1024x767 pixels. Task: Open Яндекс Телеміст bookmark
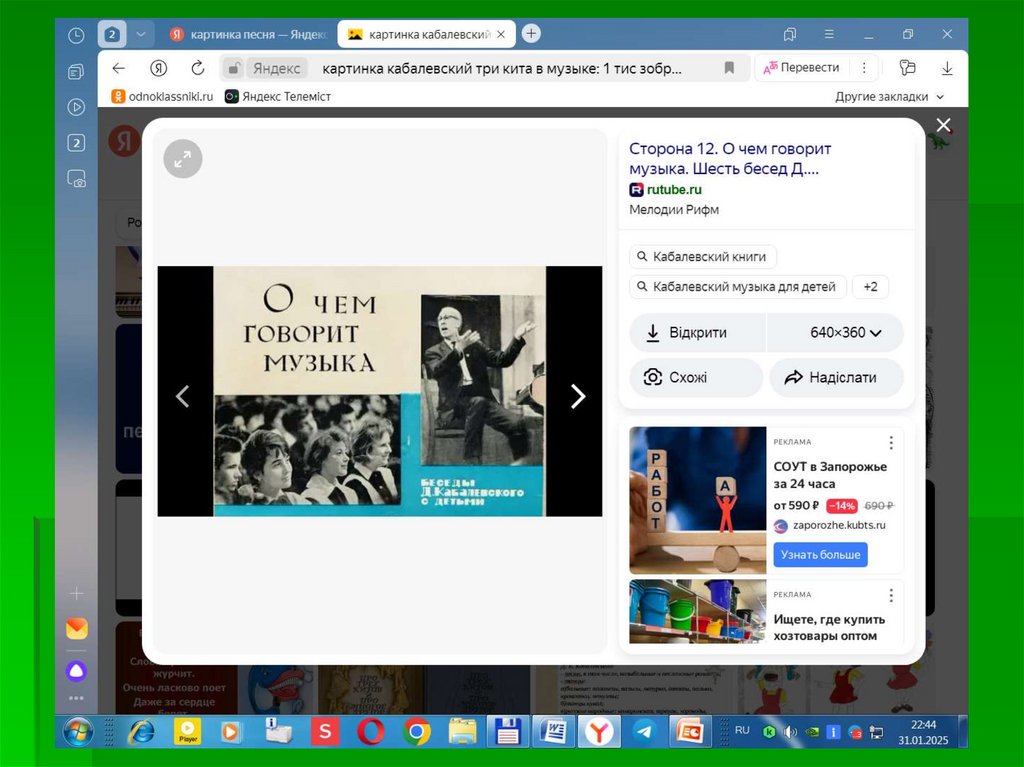coord(278,97)
